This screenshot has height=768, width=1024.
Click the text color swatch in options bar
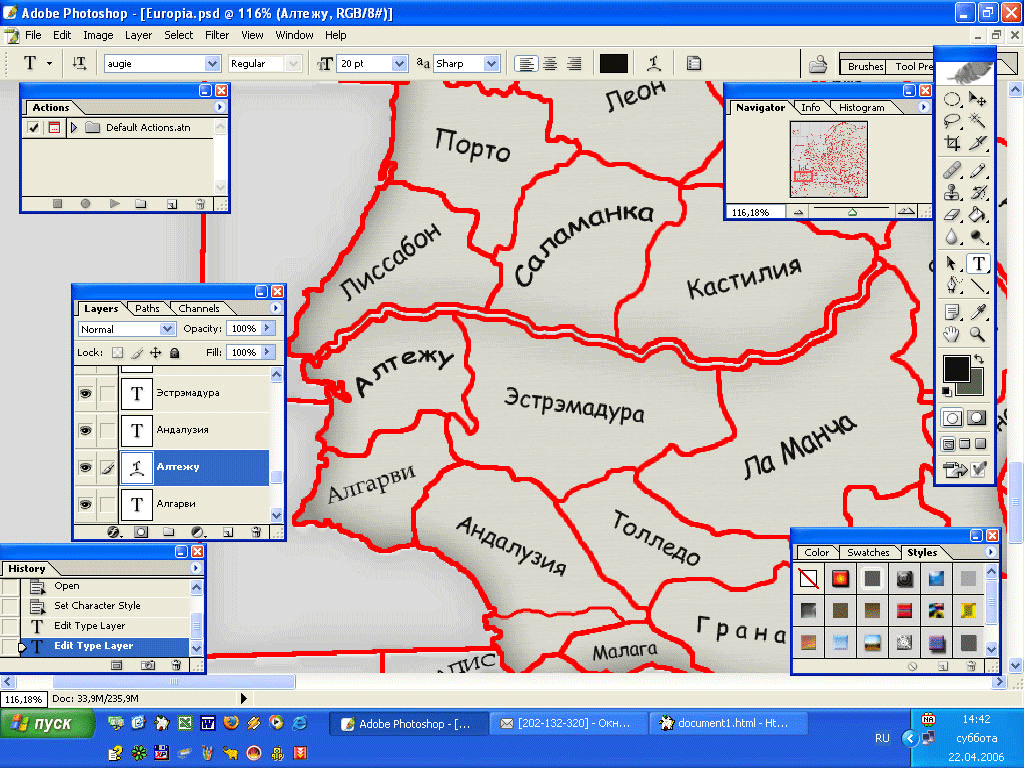613,63
